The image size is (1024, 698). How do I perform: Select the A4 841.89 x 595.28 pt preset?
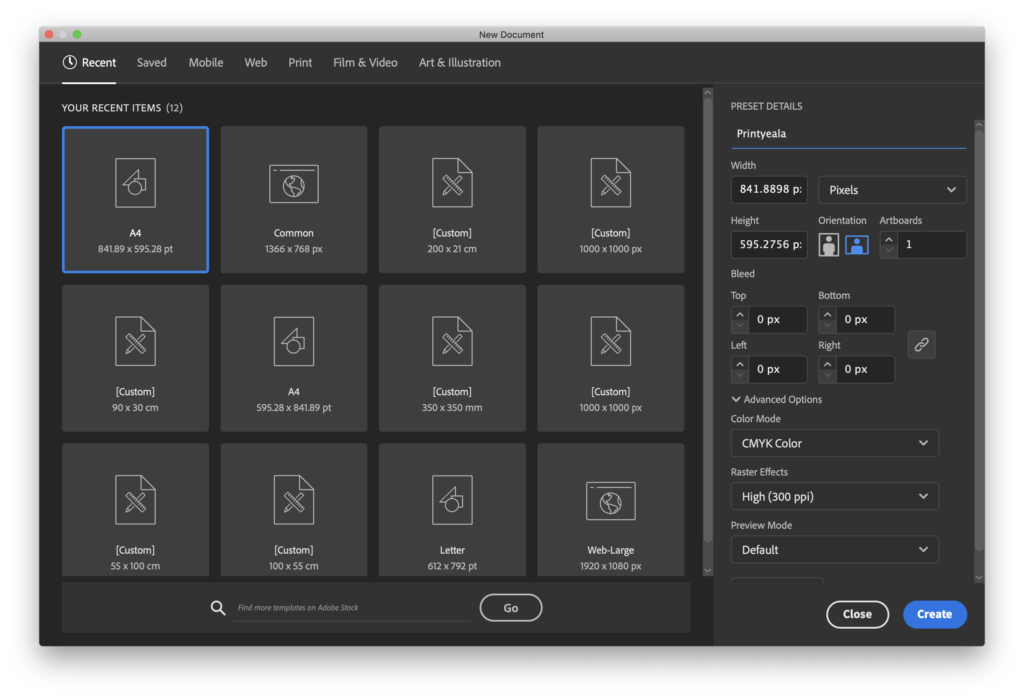click(x=135, y=199)
